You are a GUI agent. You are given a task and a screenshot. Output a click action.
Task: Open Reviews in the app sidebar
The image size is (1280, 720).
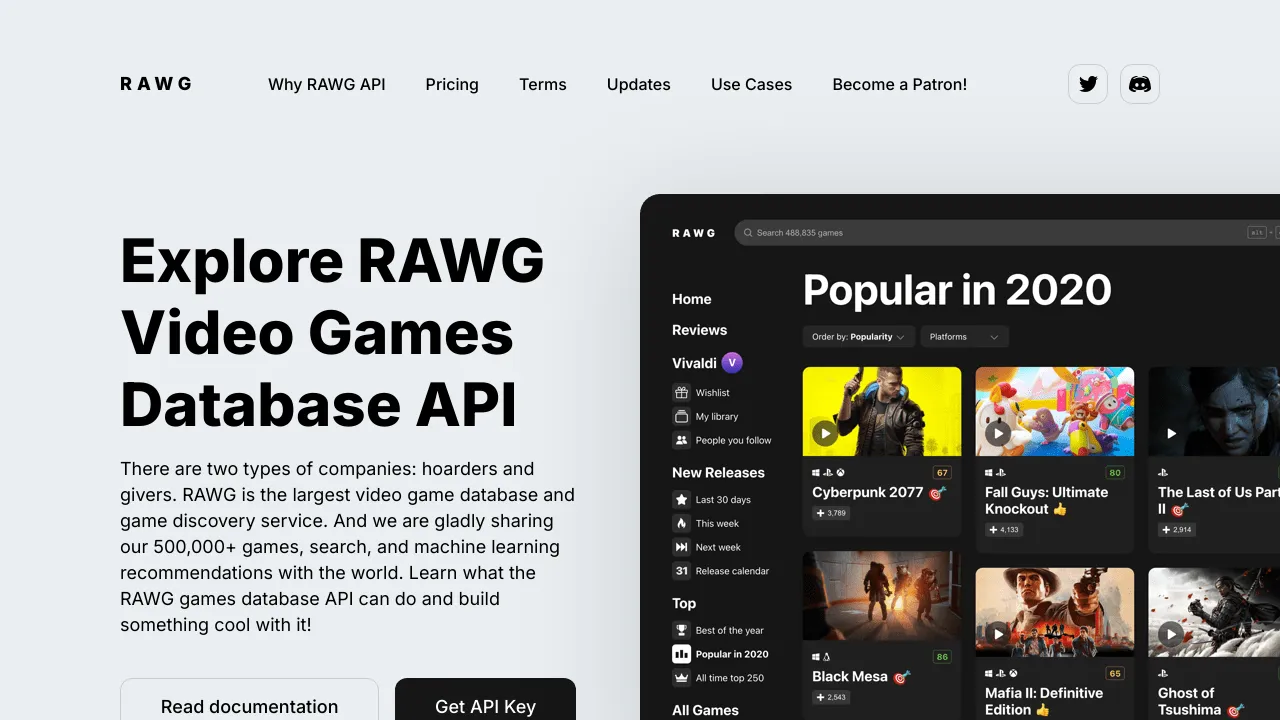tap(700, 330)
